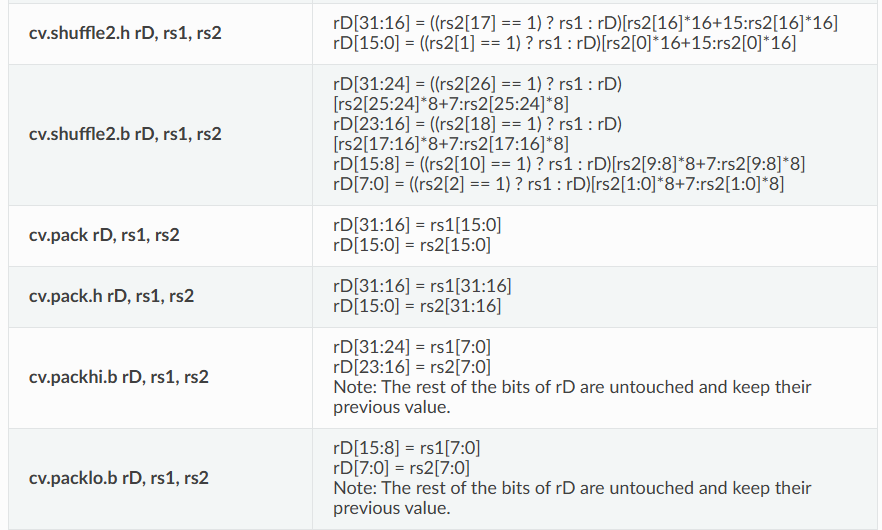Click the text rD[31:24] = rs1[7:0]
The height and width of the screenshot is (530, 882).
tap(412, 347)
